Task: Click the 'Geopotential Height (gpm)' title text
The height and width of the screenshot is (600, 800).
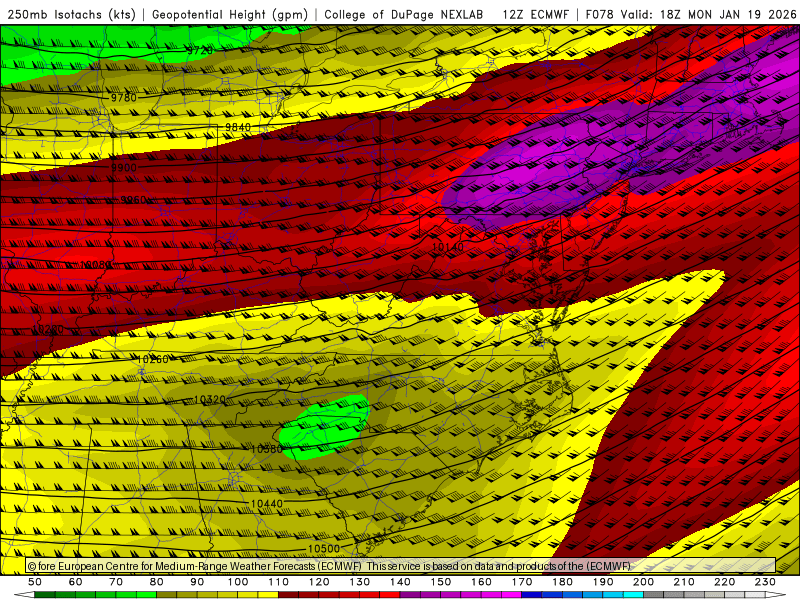Action: coord(230,14)
